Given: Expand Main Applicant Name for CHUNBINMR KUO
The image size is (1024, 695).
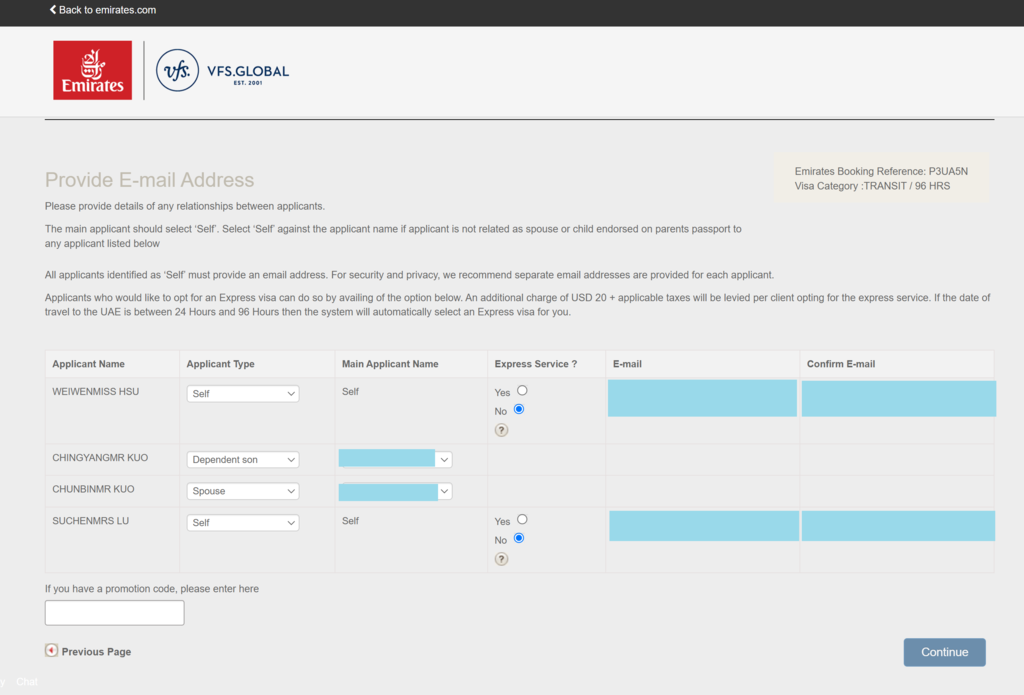Looking at the screenshot, I should [444, 492].
